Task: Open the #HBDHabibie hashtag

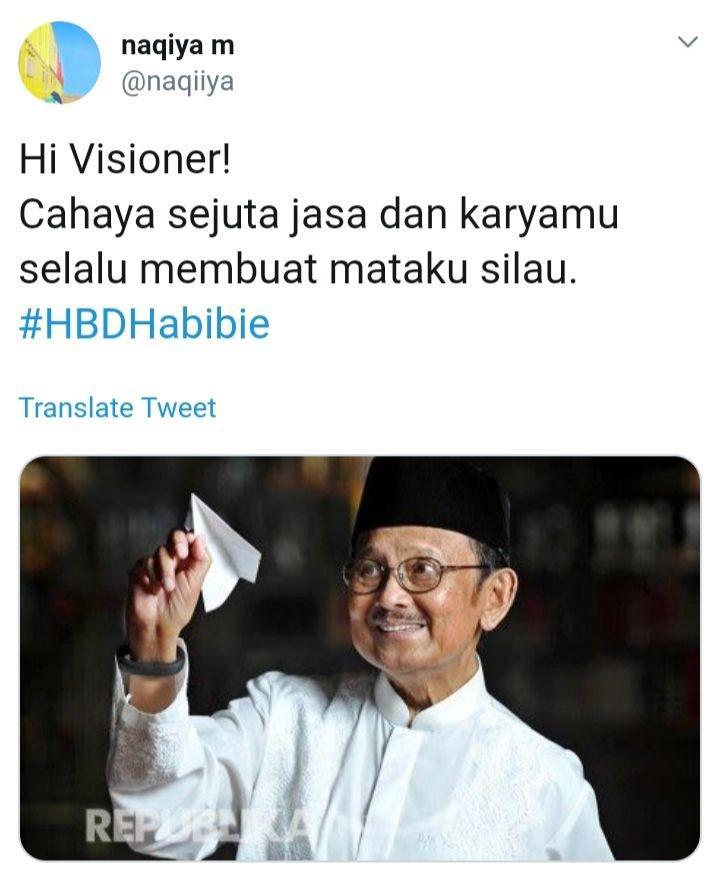Action: click(x=144, y=324)
